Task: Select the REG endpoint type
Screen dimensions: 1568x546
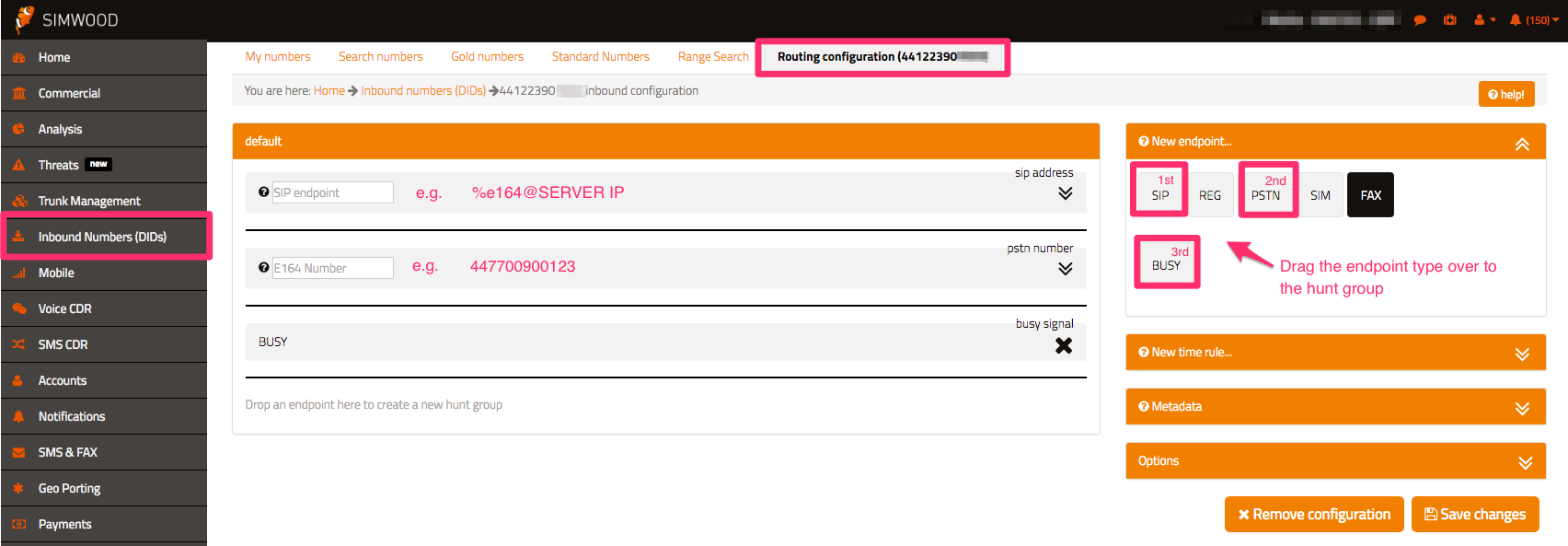Action: 1210,195
